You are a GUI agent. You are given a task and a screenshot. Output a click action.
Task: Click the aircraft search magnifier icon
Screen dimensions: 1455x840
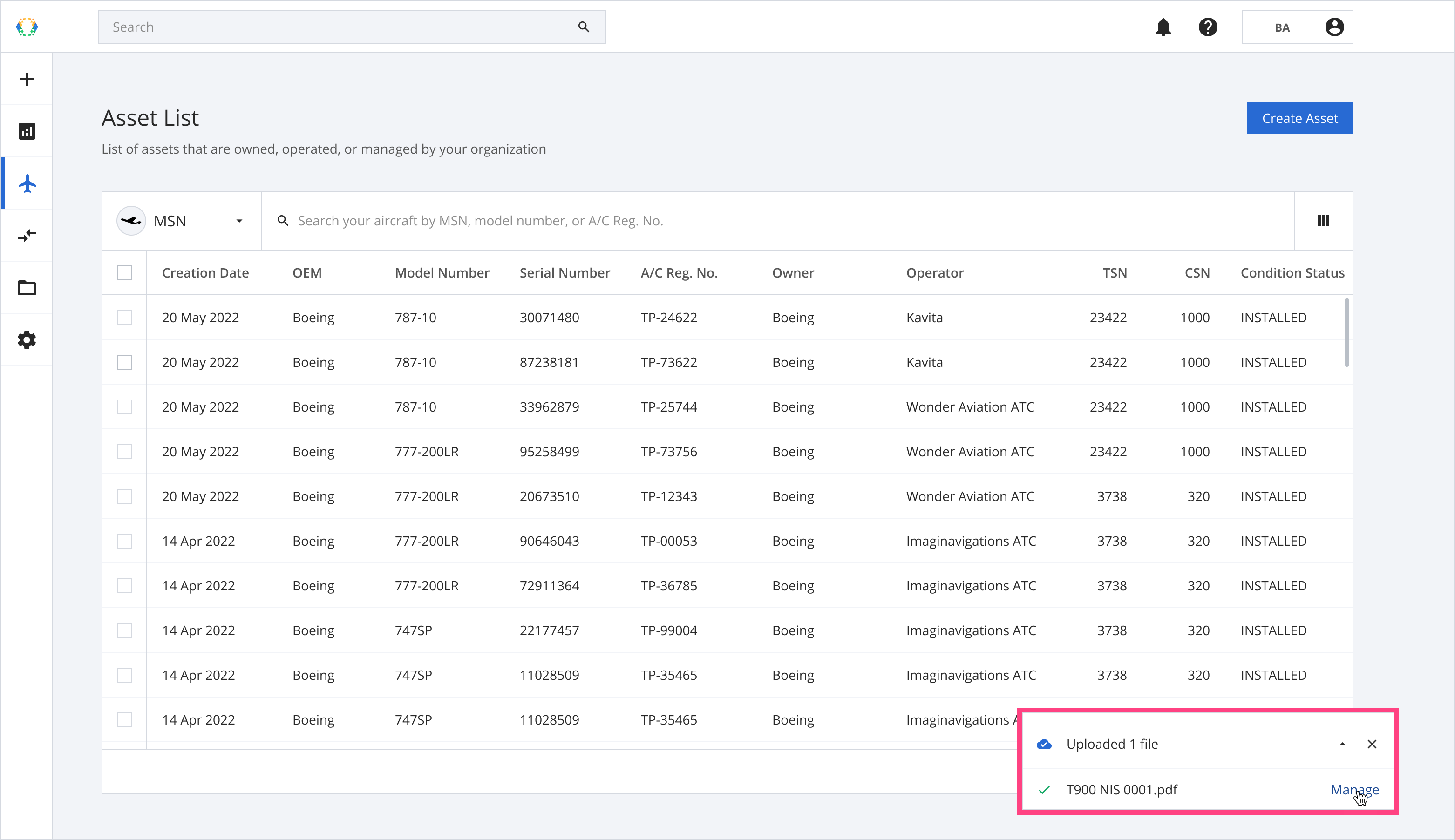[283, 221]
